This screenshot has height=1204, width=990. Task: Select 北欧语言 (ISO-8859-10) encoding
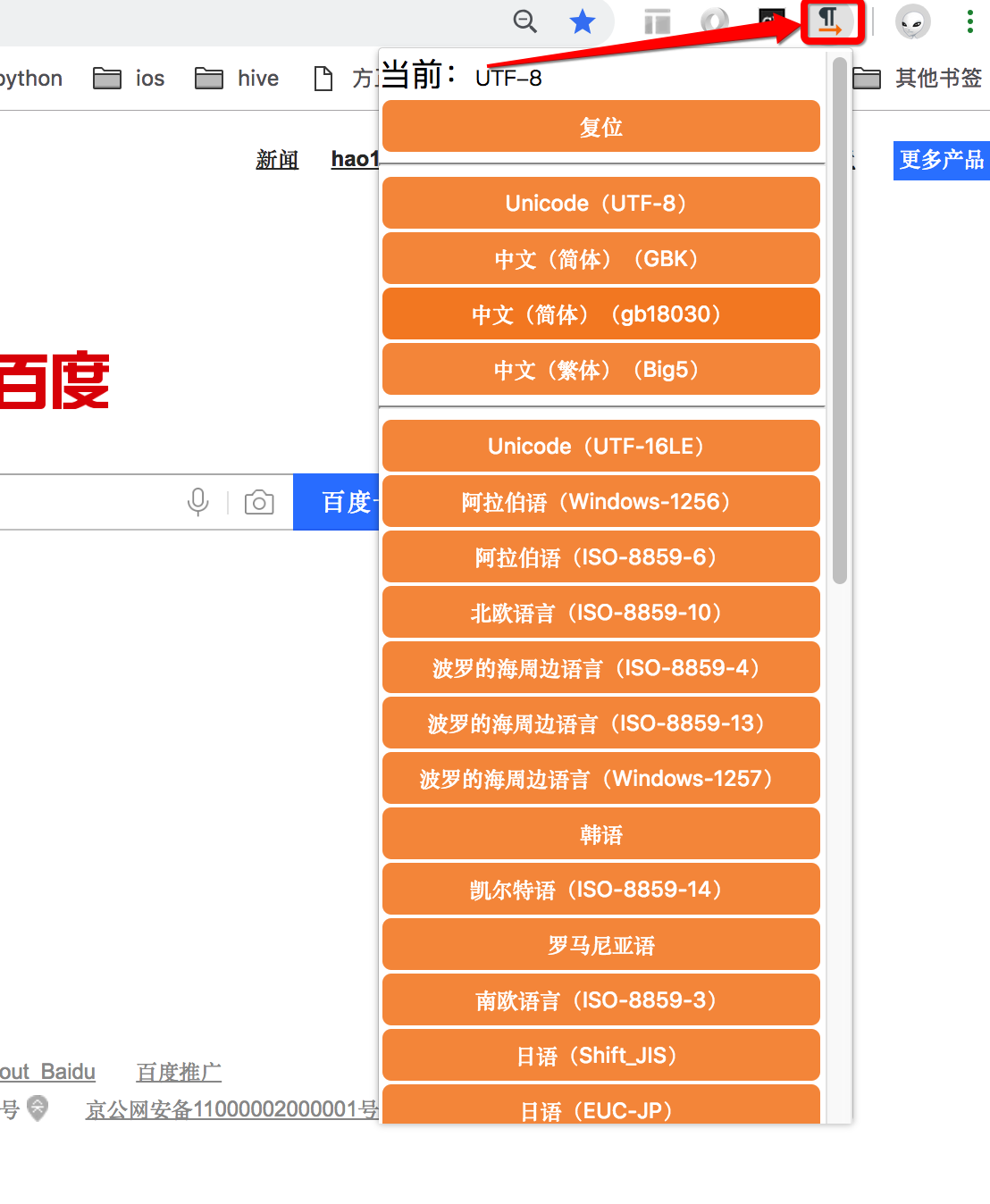[601, 612]
